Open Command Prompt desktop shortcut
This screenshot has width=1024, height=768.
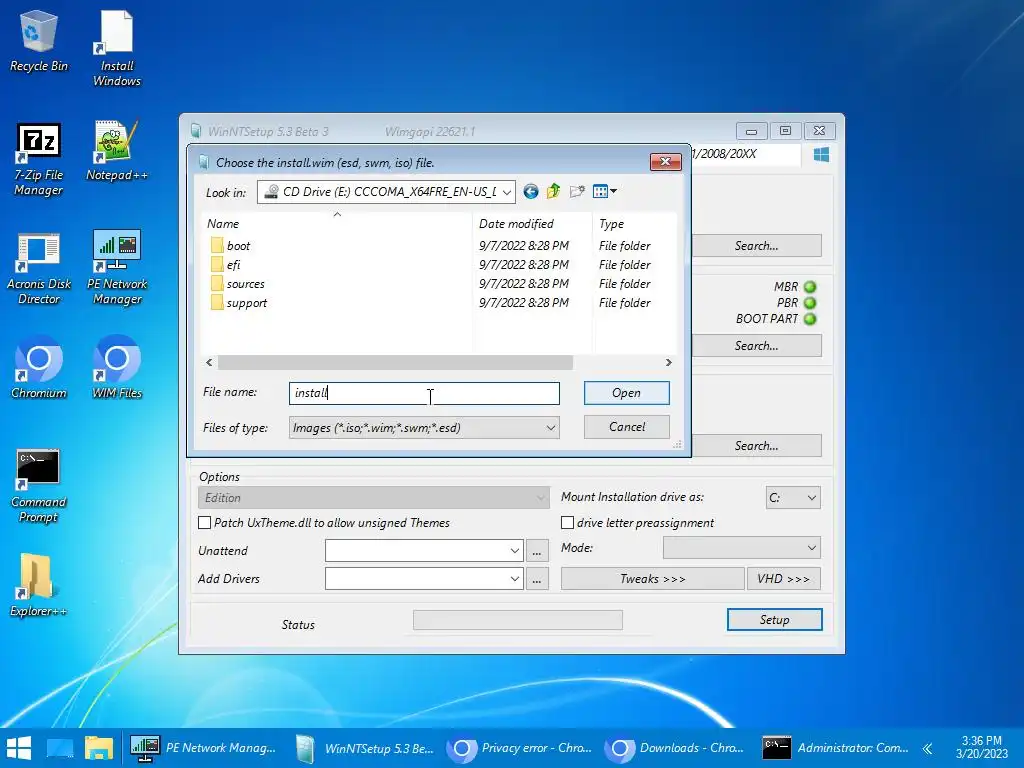[x=39, y=486]
